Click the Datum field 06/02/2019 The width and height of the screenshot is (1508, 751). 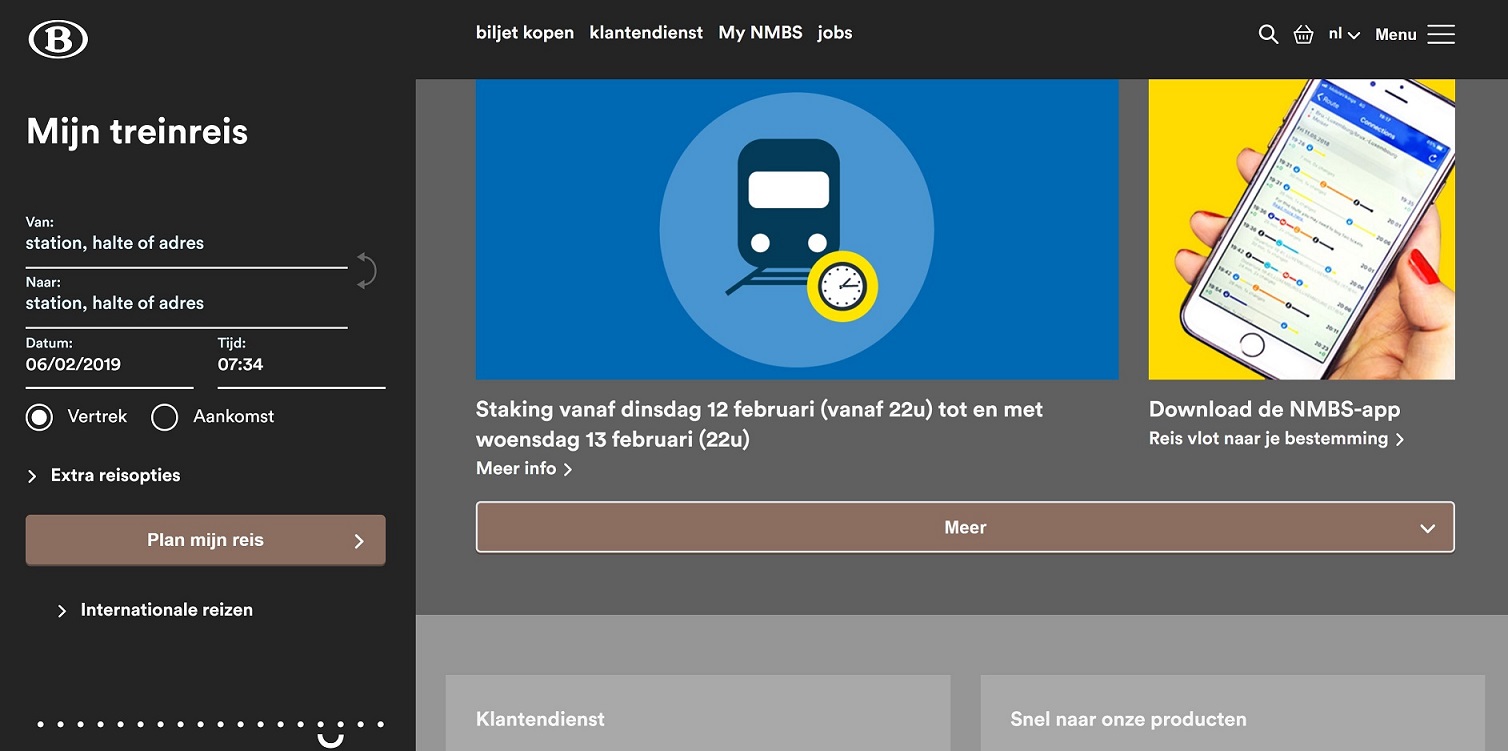pyautogui.click(x=109, y=365)
